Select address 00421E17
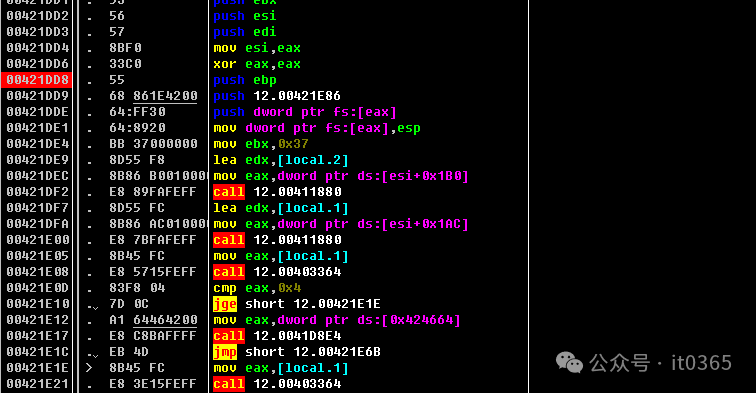Image resolution: width=756 pixels, height=393 pixels. pyautogui.click(x=37, y=336)
